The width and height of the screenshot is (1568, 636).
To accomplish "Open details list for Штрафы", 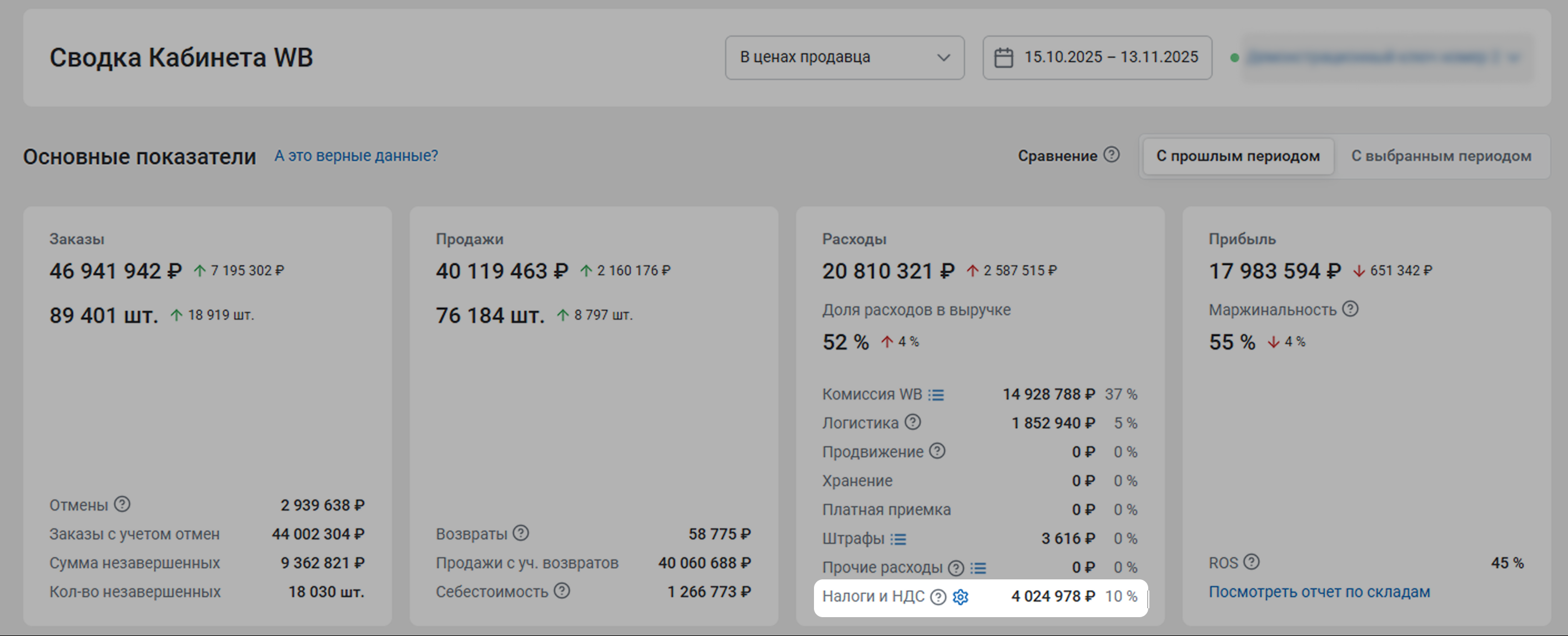I will (898, 539).
